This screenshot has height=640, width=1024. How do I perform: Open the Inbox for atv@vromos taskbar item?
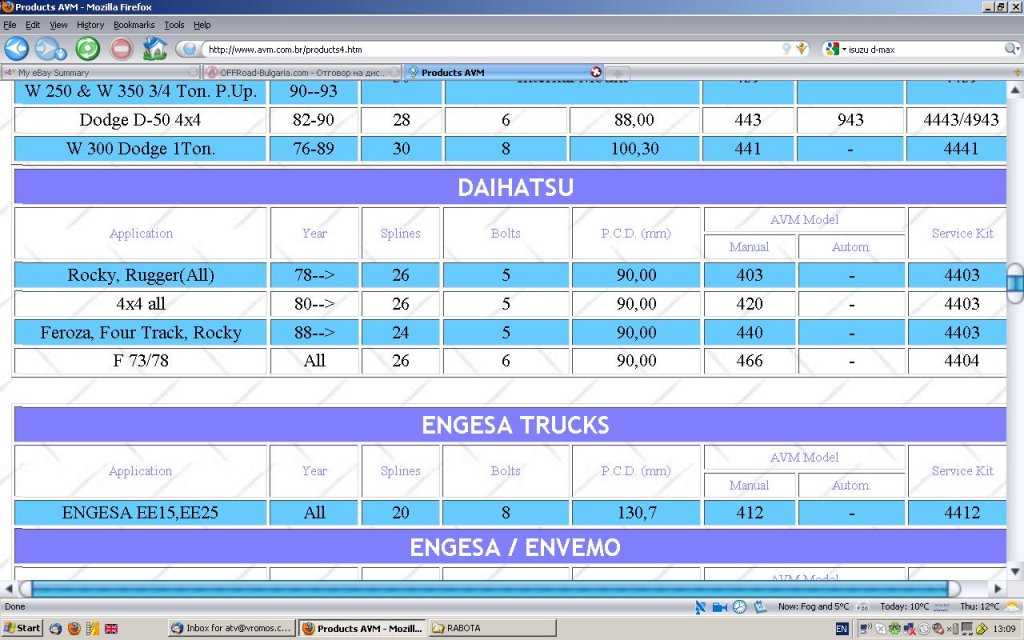(x=232, y=628)
